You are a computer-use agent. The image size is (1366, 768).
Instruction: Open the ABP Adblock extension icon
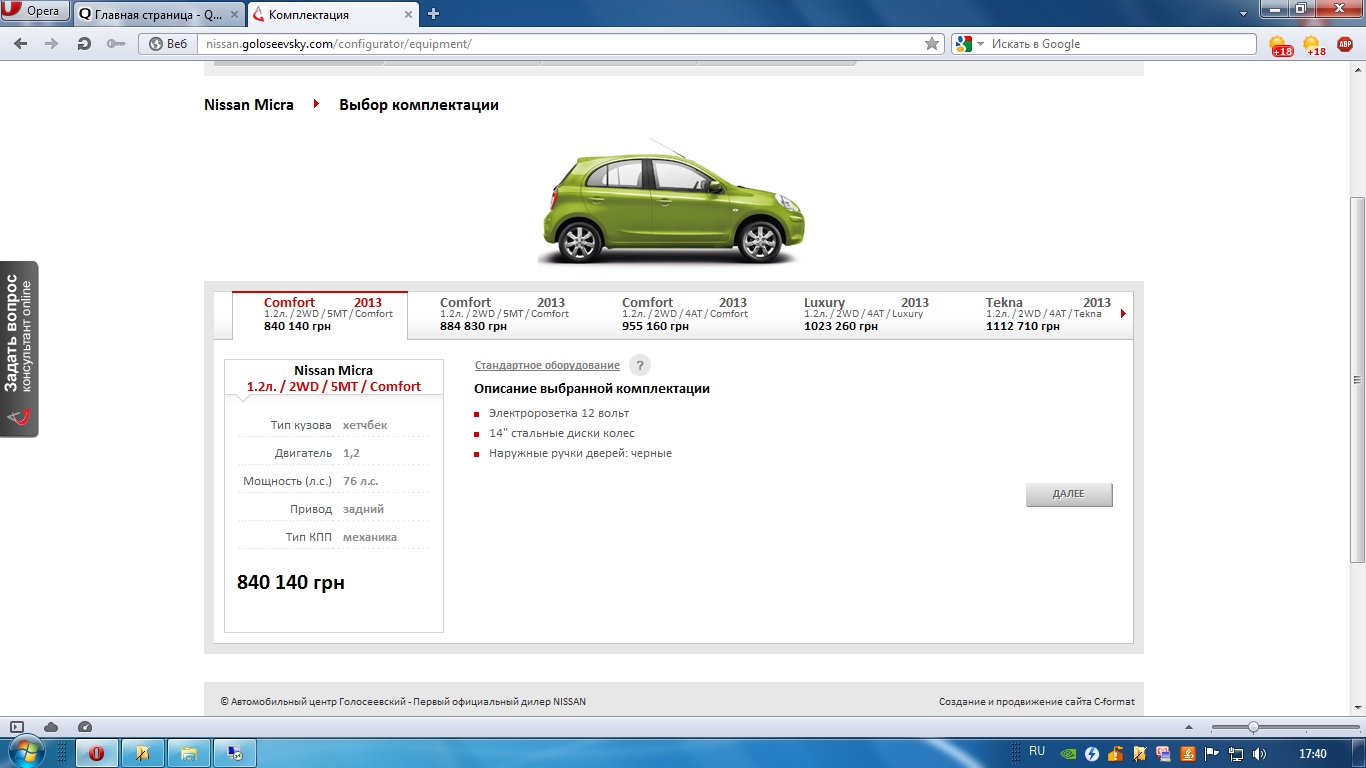pos(1345,44)
